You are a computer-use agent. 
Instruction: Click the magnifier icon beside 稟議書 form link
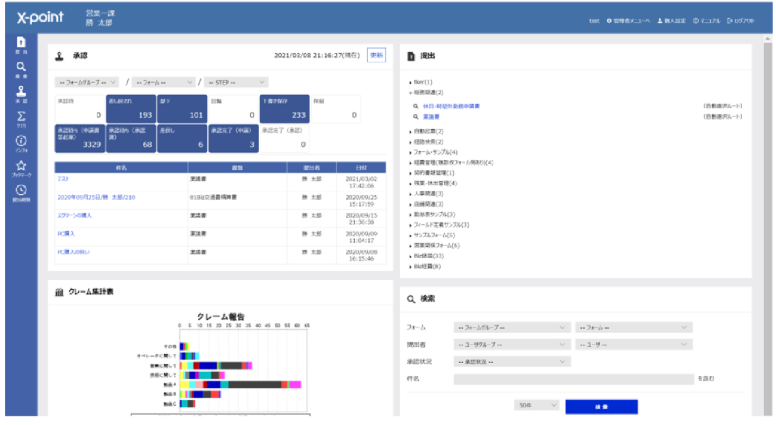pyautogui.click(x=416, y=117)
